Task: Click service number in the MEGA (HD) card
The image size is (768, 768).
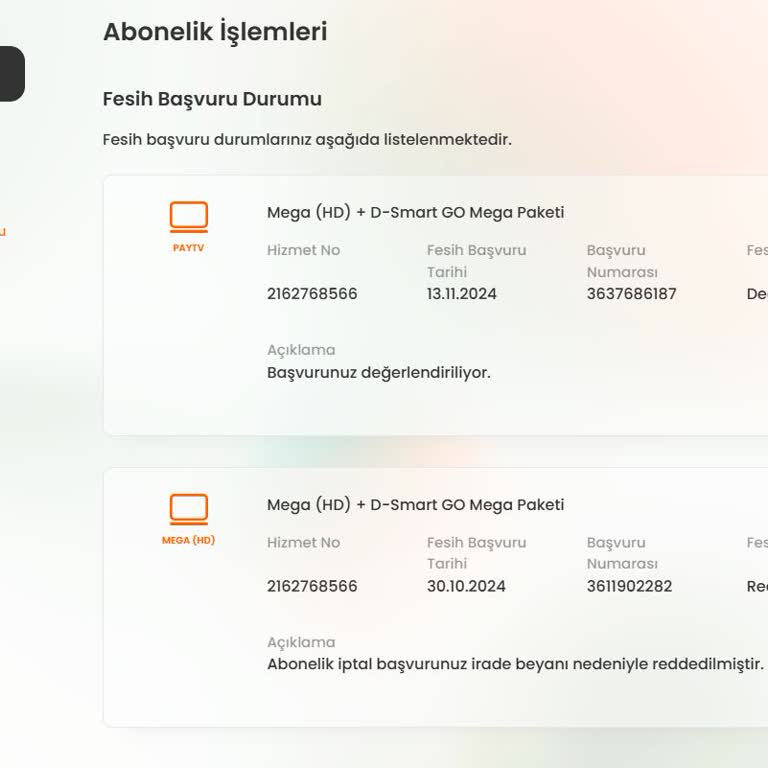Action: click(312, 586)
